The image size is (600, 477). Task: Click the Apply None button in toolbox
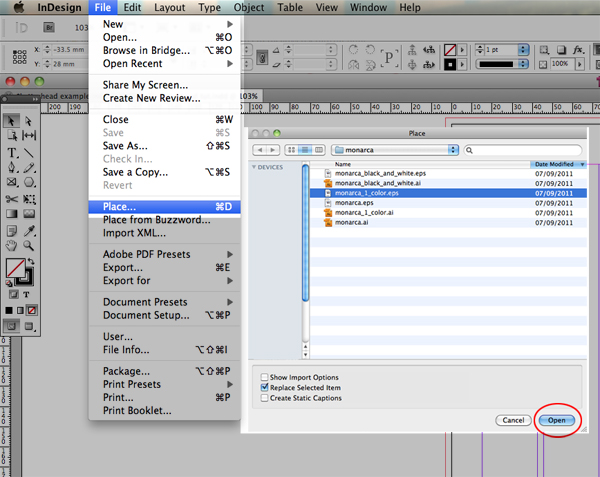click(x=32, y=310)
